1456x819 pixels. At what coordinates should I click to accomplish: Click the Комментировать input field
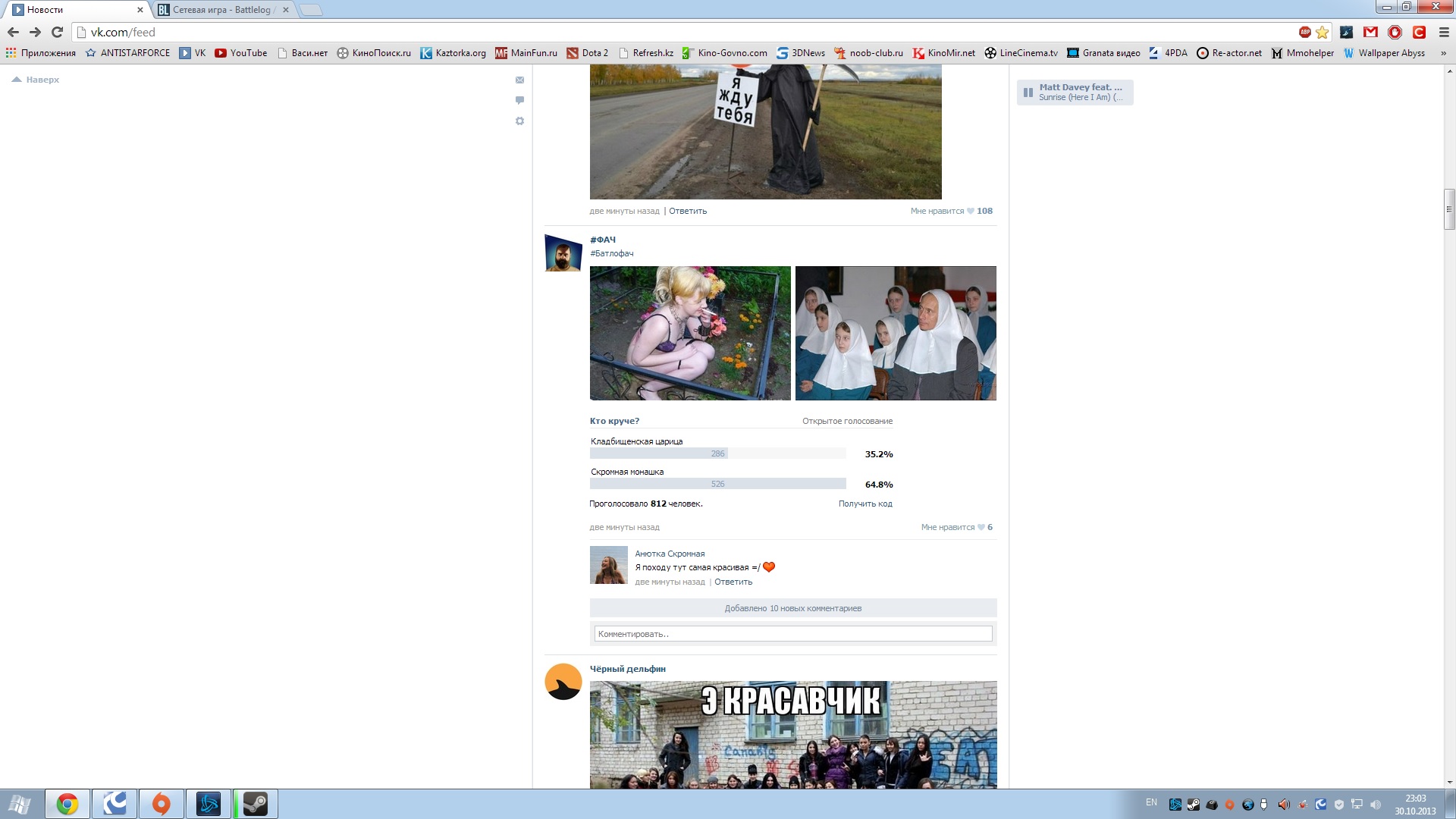click(x=793, y=634)
